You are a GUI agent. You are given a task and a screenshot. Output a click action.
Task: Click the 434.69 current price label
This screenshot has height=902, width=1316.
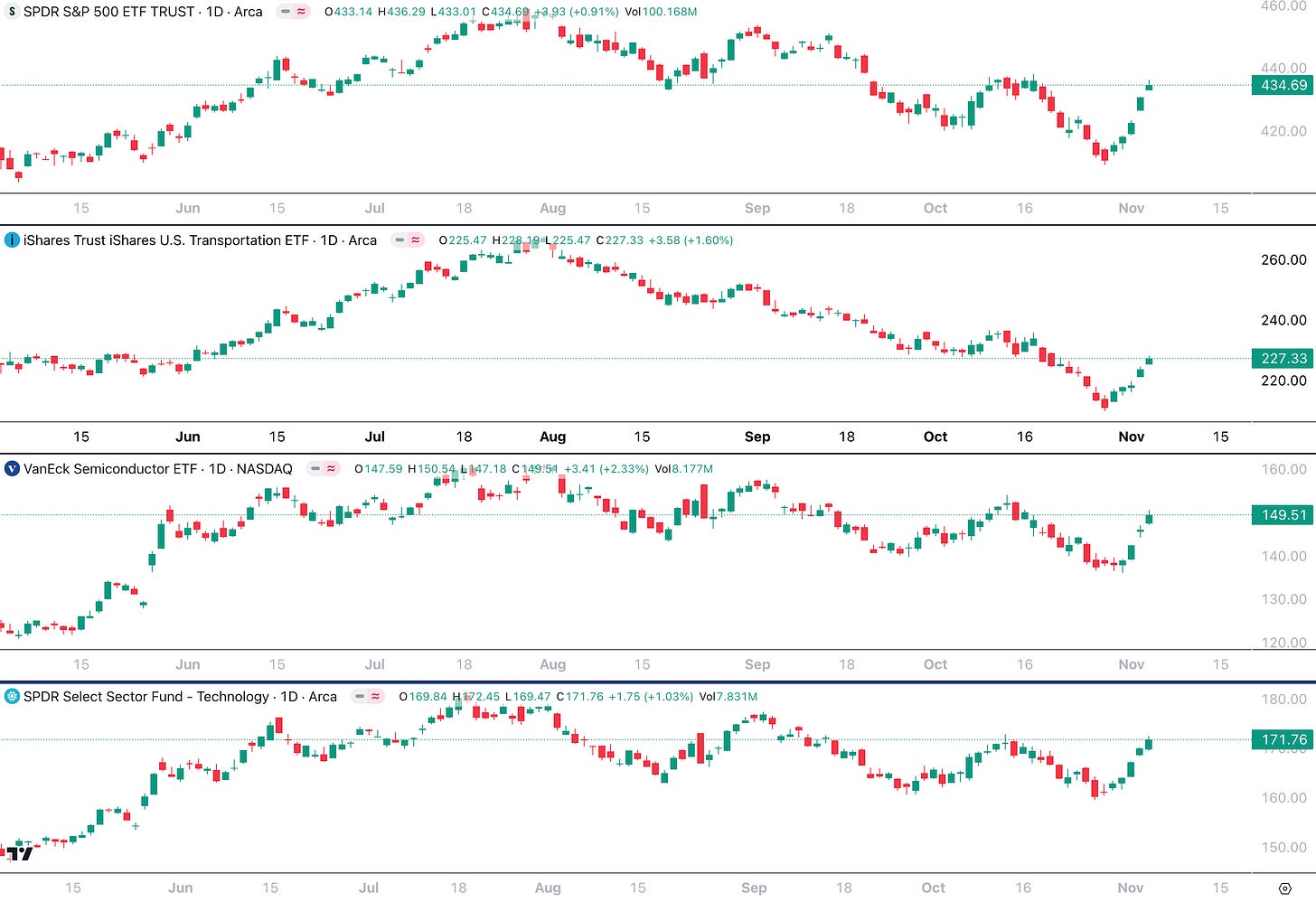click(1283, 85)
